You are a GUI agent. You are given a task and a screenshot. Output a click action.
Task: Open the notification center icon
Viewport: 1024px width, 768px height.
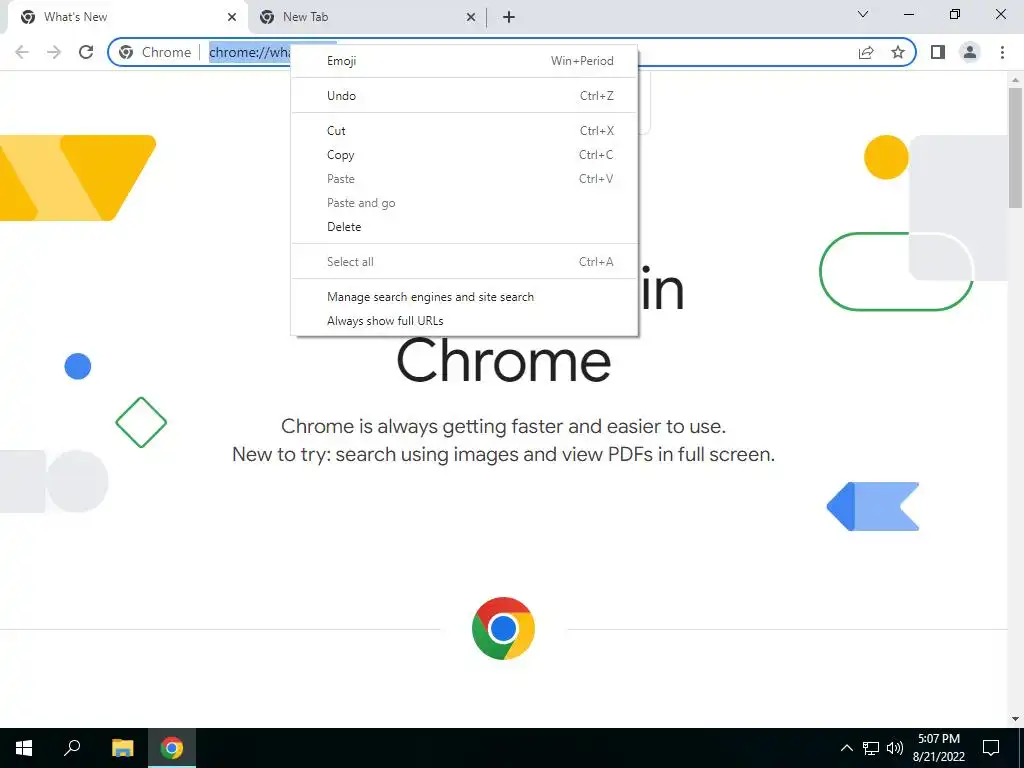(x=991, y=748)
